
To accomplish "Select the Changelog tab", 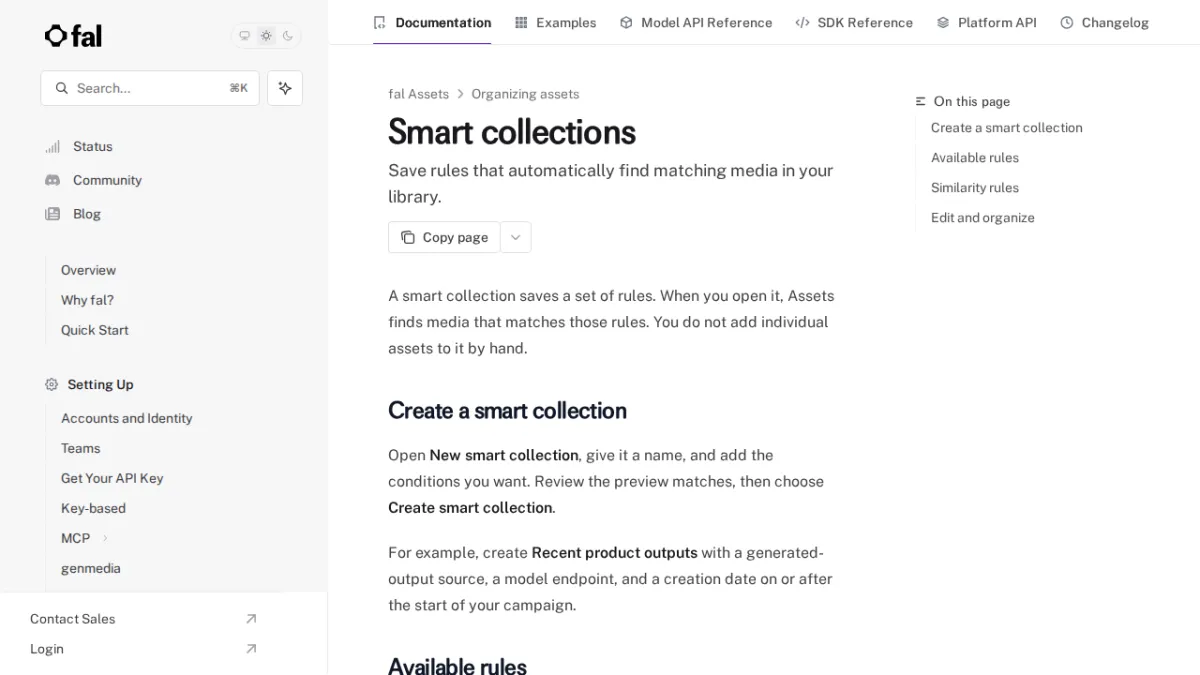I will coord(1104,22).
